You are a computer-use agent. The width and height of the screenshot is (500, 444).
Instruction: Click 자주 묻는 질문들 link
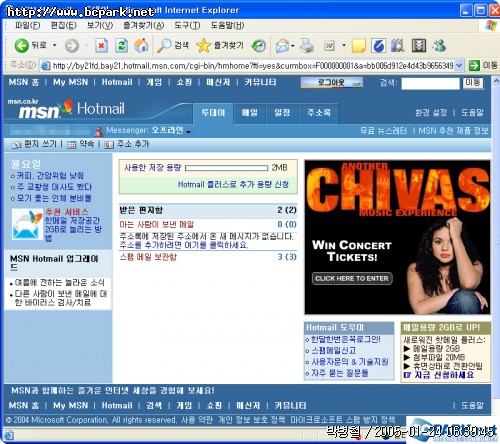point(340,373)
